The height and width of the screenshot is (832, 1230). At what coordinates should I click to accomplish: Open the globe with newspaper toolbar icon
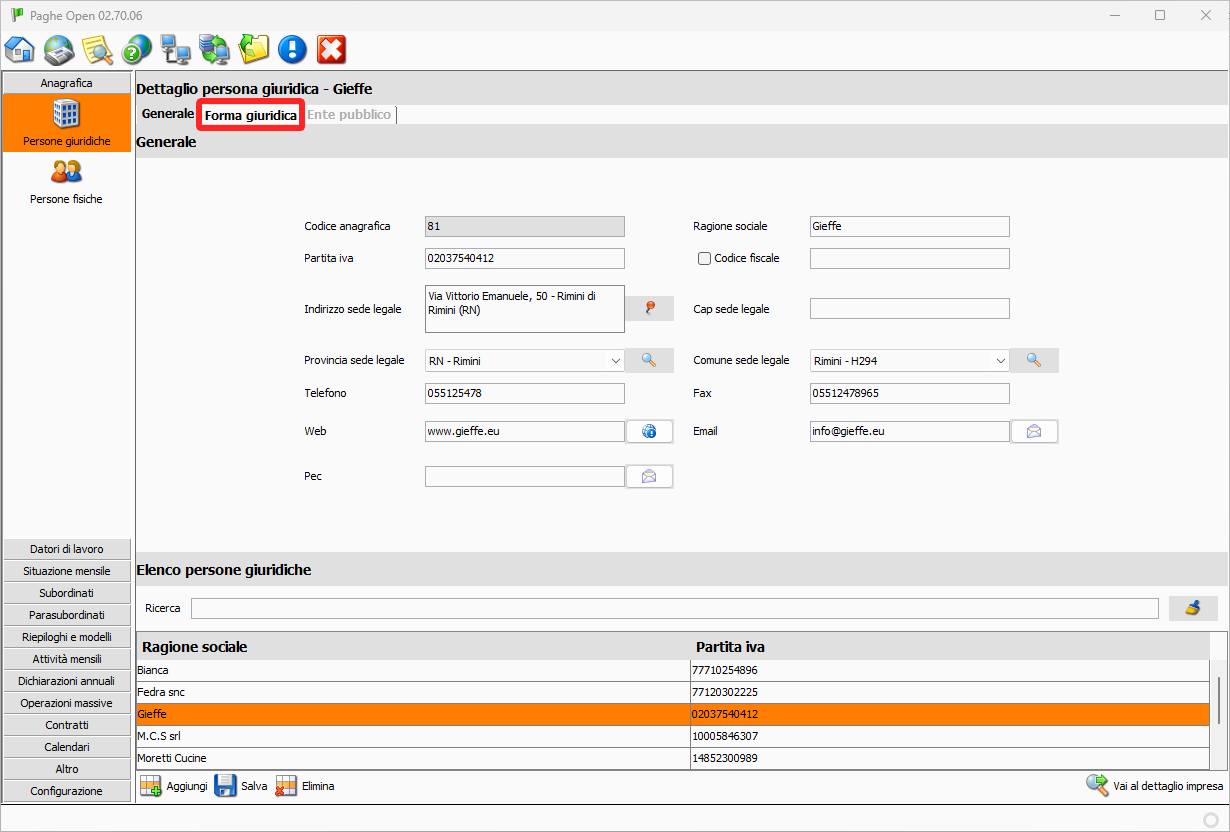[x=59, y=49]
